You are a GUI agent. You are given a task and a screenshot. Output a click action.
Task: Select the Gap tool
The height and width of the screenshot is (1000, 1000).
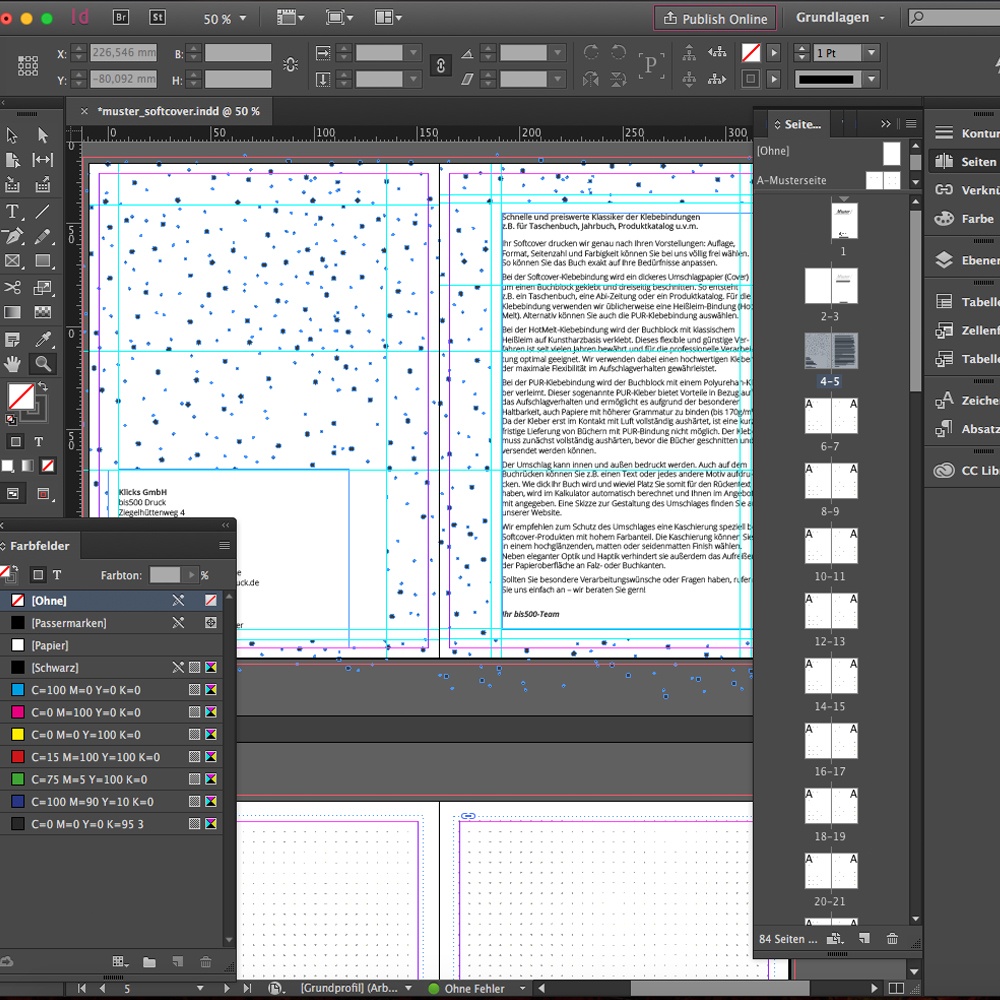pyautogui.click(x=43, y=160)
